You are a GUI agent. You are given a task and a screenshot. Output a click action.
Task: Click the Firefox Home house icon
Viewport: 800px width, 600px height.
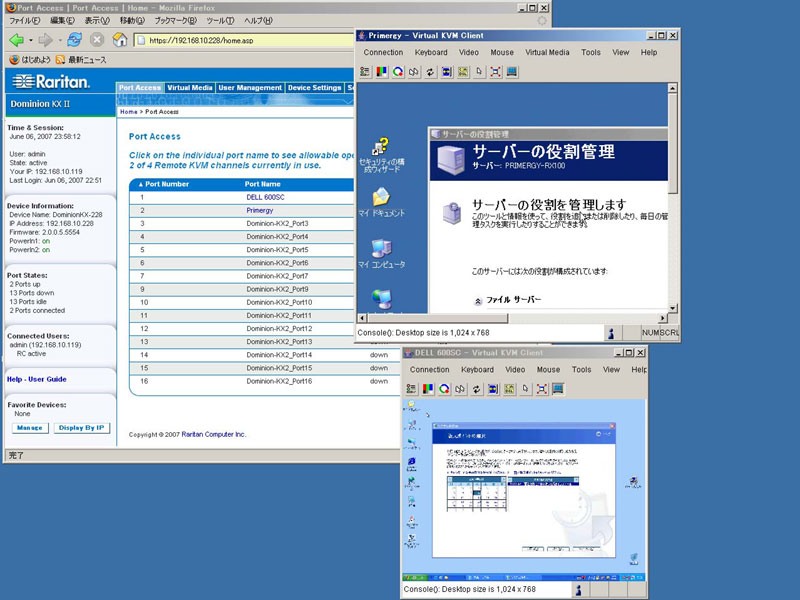click(x=120, y=40)
